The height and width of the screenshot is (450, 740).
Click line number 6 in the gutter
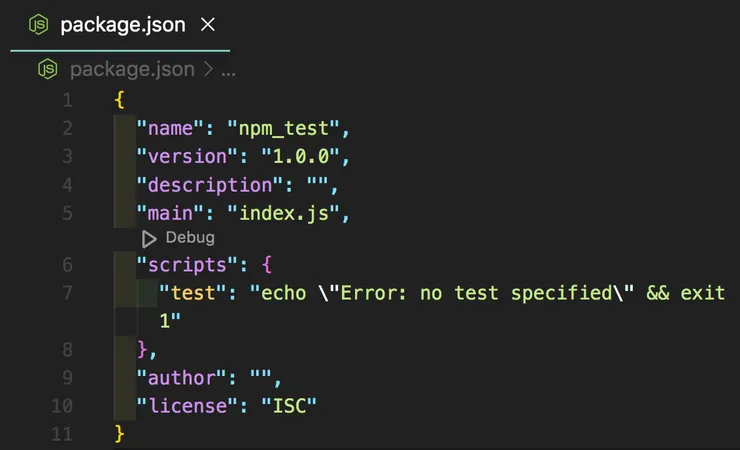[67, 265]
